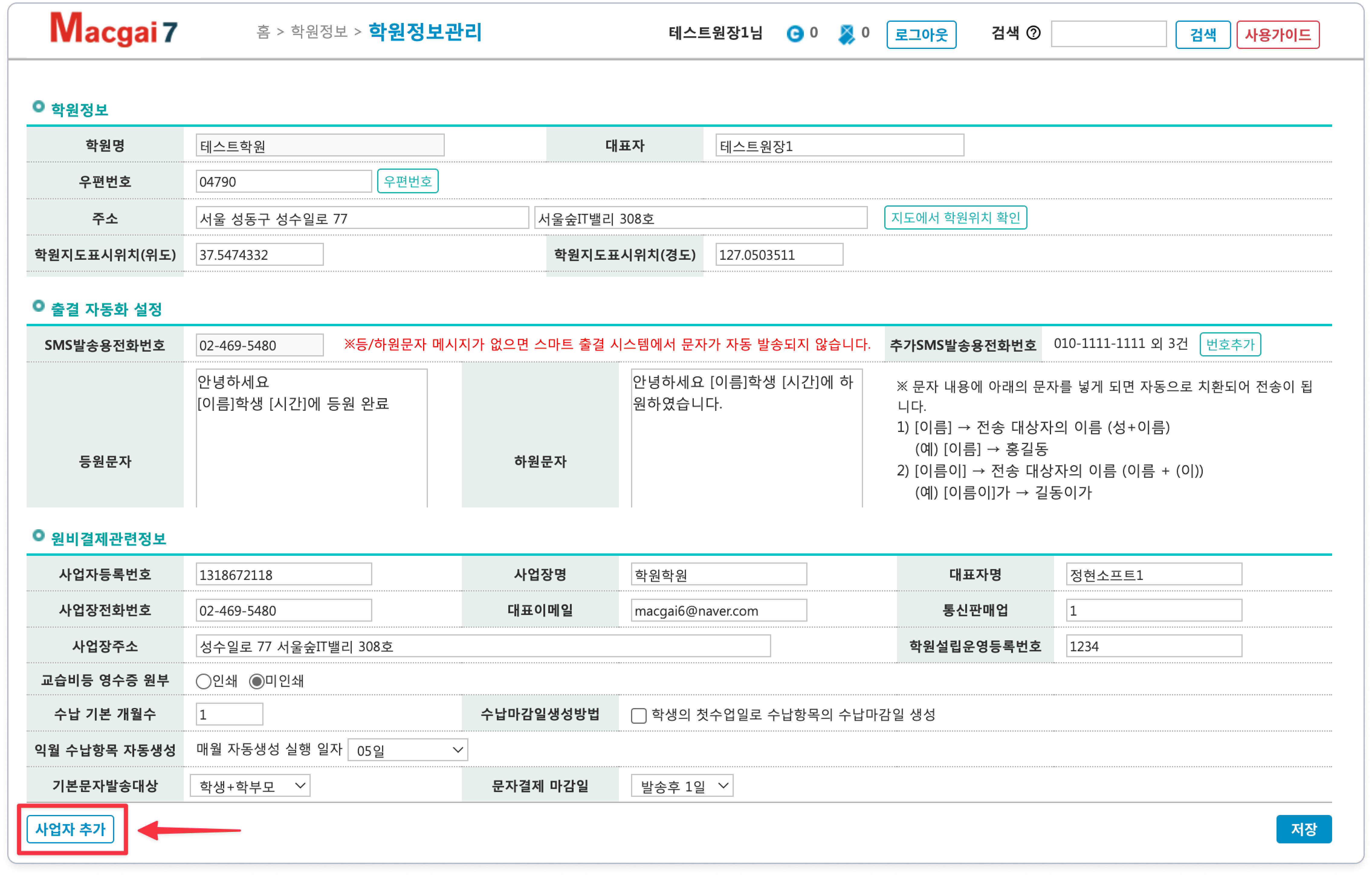Open the 05일 auto-generation day dropdown
Screen dimensions: 1372x876
(x=407, y=750)
